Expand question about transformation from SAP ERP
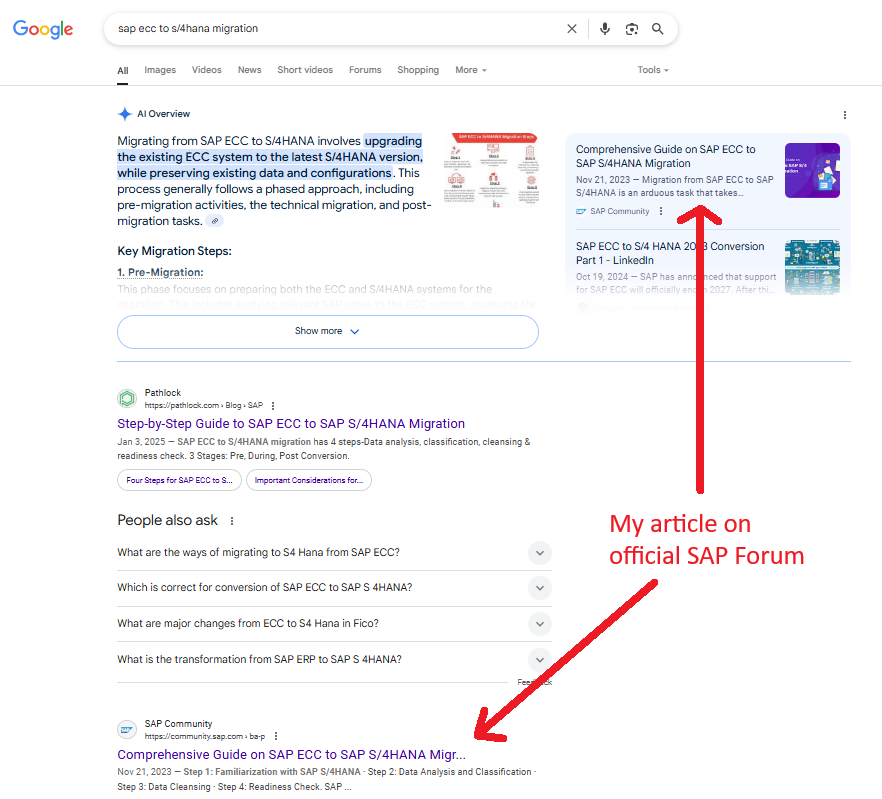Image resolution: width=882 pixels, height=799 pixels. 334,659
